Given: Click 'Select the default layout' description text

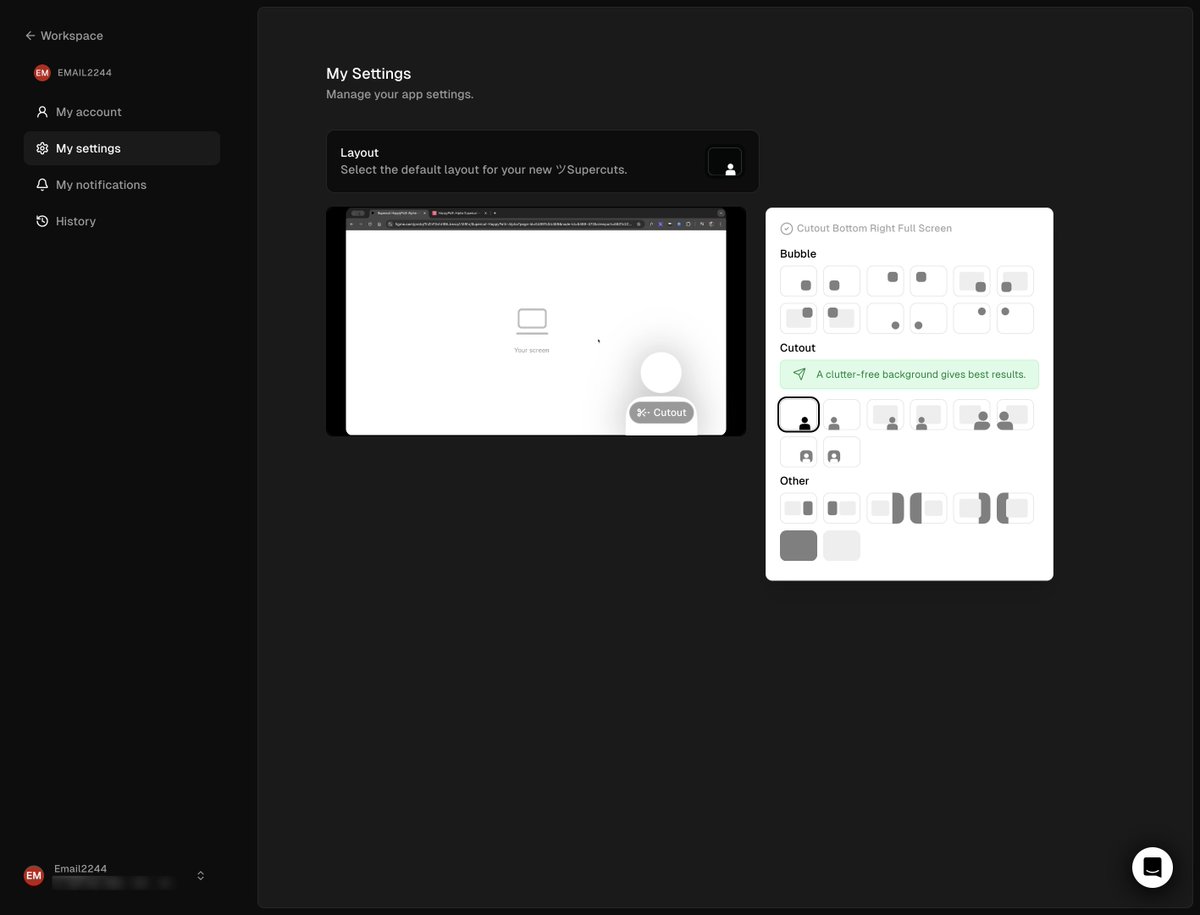Looking at the screenshot, I should click(484, 170).
